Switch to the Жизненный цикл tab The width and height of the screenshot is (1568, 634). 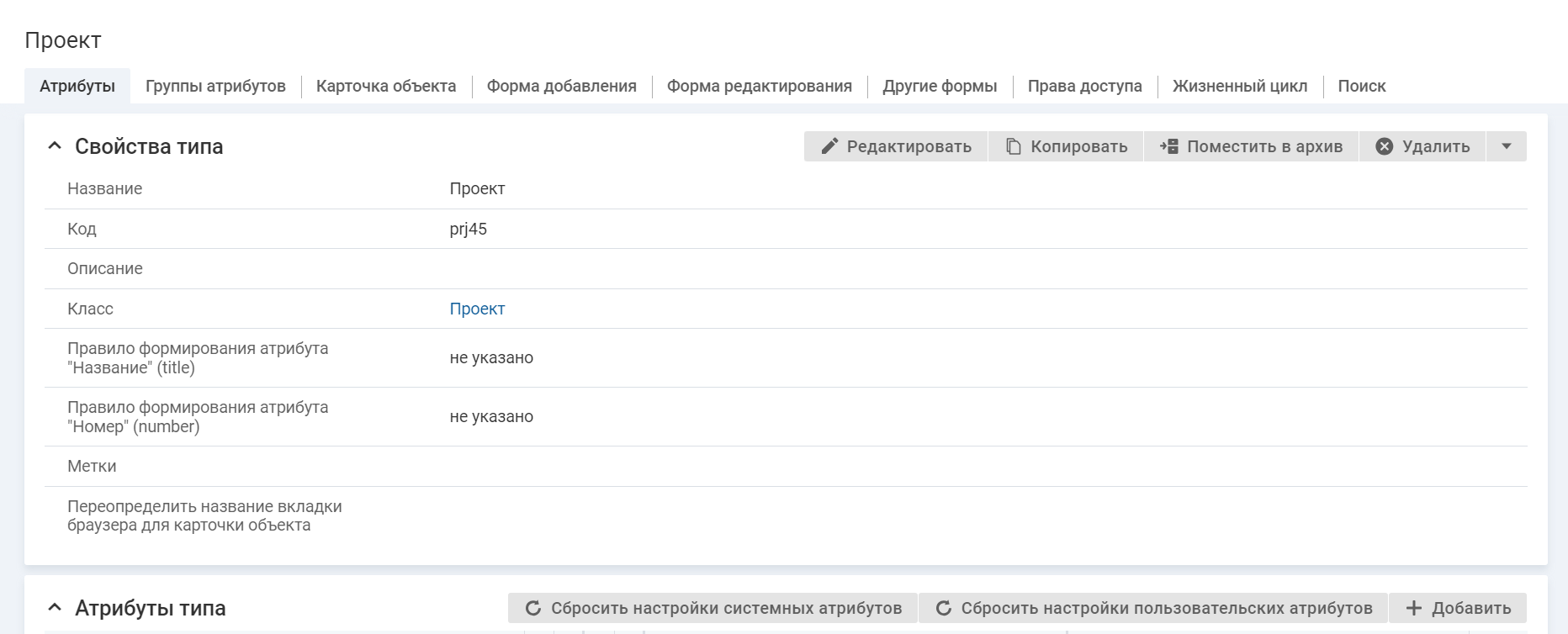pyautogui.click(x=1239, y=86)
